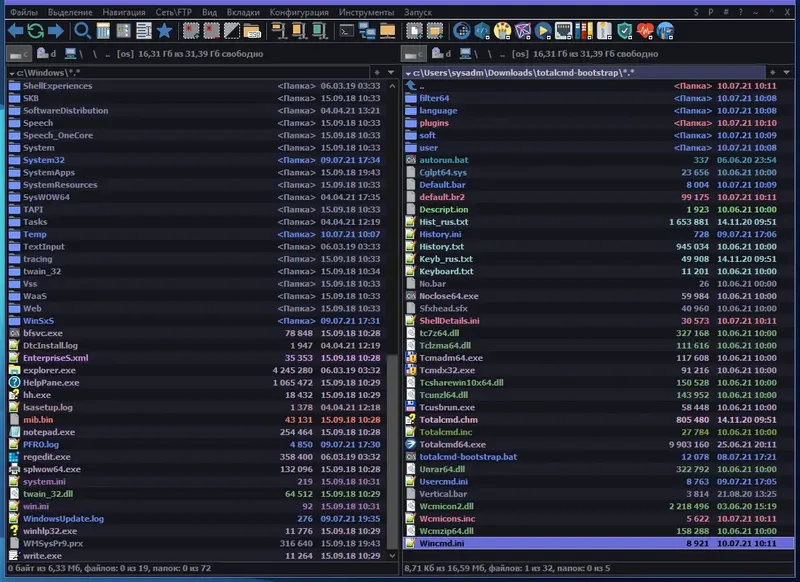Screen dimensions: 800x582
Task: Open file search with magnifier icon
Action: pos(82,31)
